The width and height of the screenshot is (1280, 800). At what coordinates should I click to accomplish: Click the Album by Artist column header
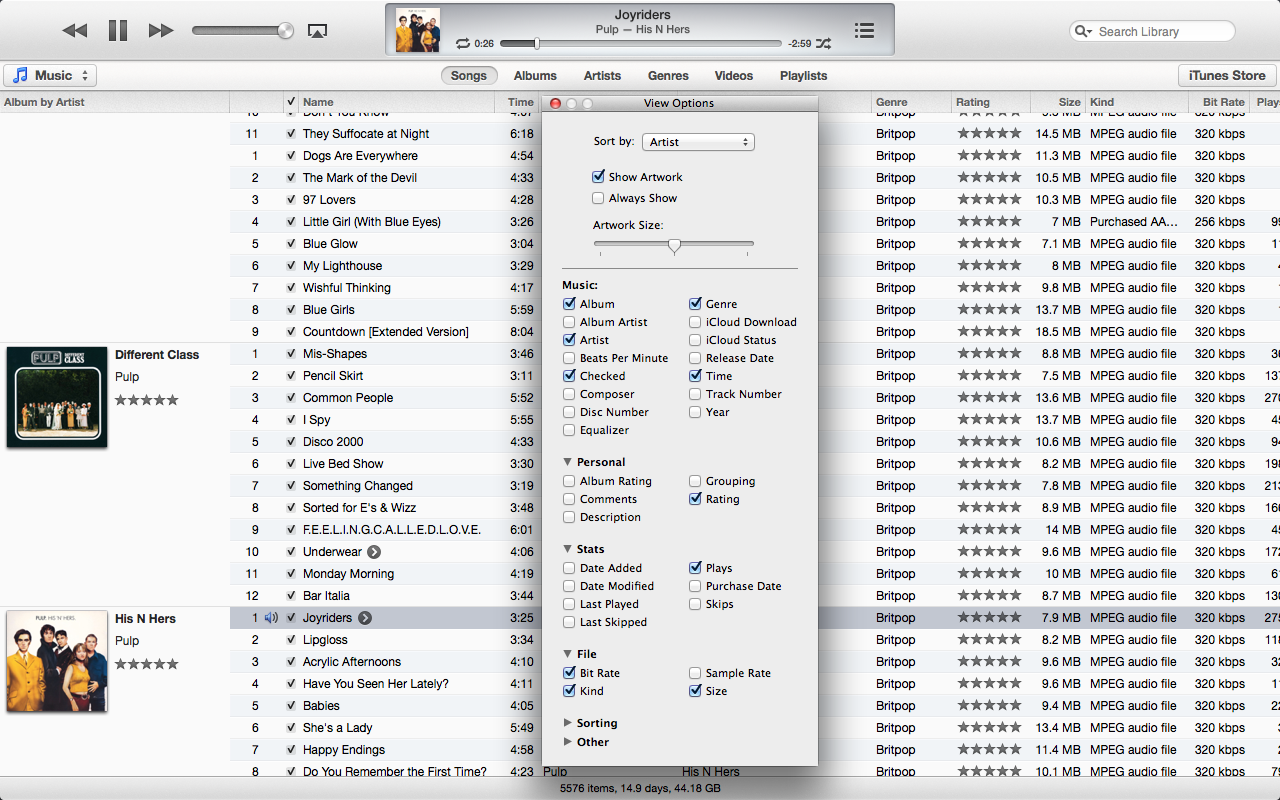pos(115,102)
